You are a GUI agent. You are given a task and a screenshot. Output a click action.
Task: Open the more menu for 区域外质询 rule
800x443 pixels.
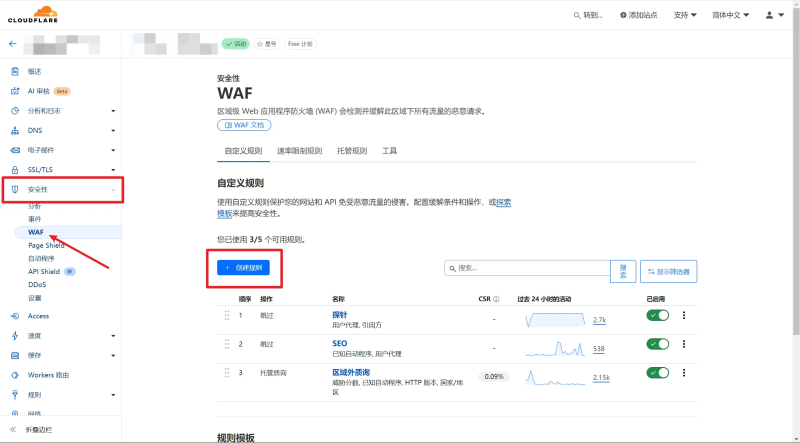click(x=684, y=373)
